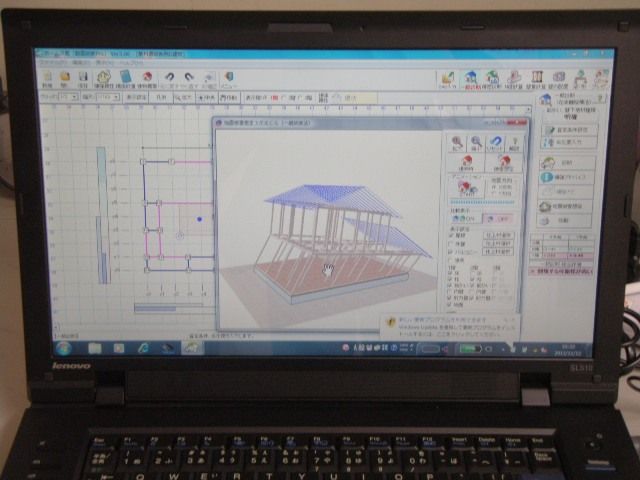The image size is (640, 480).
Task: Click the green battery indicator in taskbar
Action: (x=470, y=349)
